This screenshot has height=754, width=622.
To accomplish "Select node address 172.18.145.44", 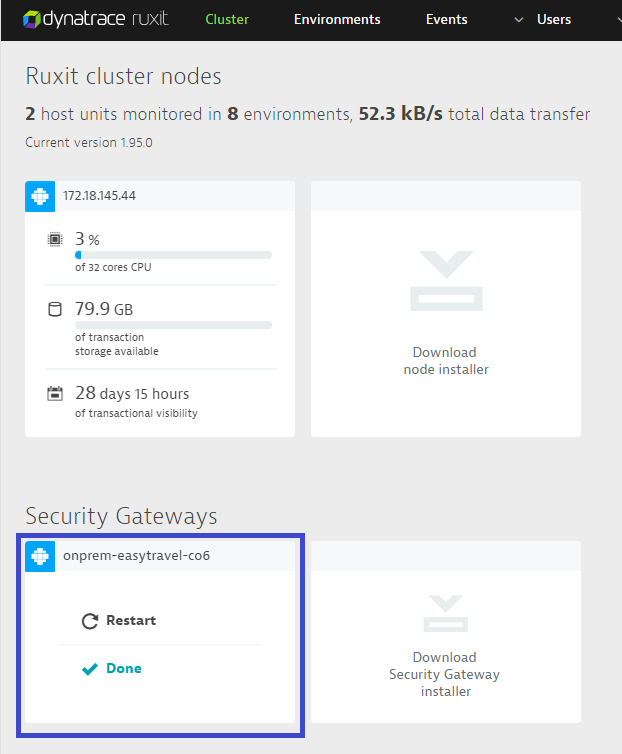I will click(100, 196).
